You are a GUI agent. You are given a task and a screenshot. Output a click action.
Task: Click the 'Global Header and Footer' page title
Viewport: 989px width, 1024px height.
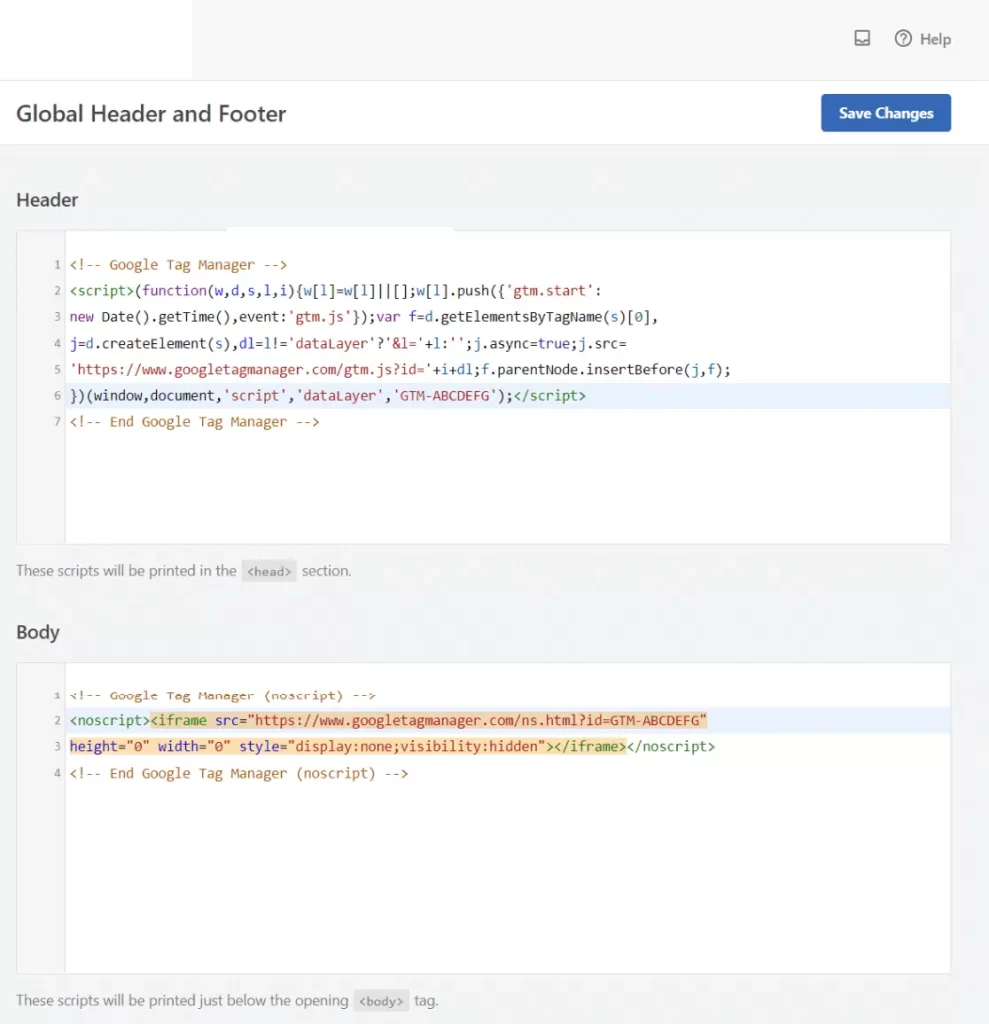(x=151, y=114)
